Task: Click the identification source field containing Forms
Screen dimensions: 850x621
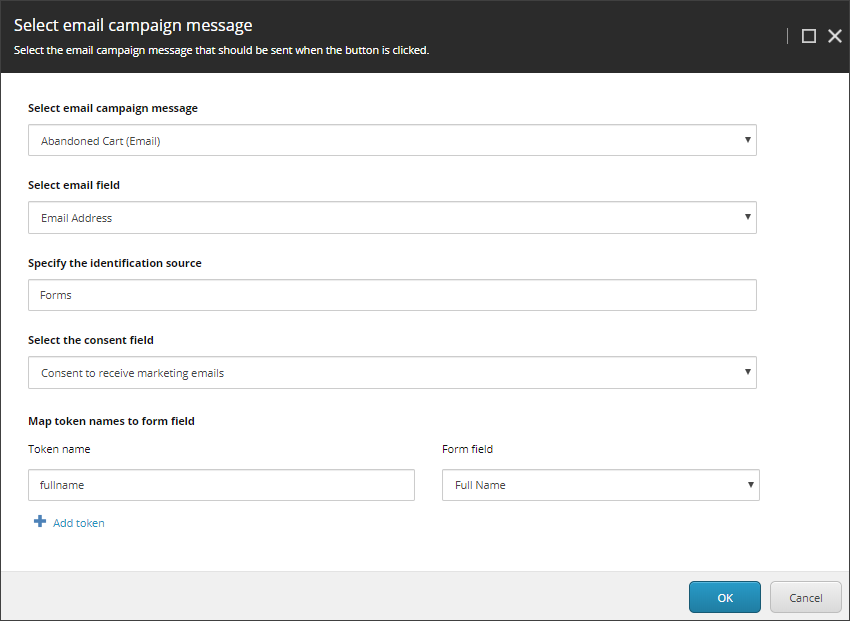Action: click(392, 295)
